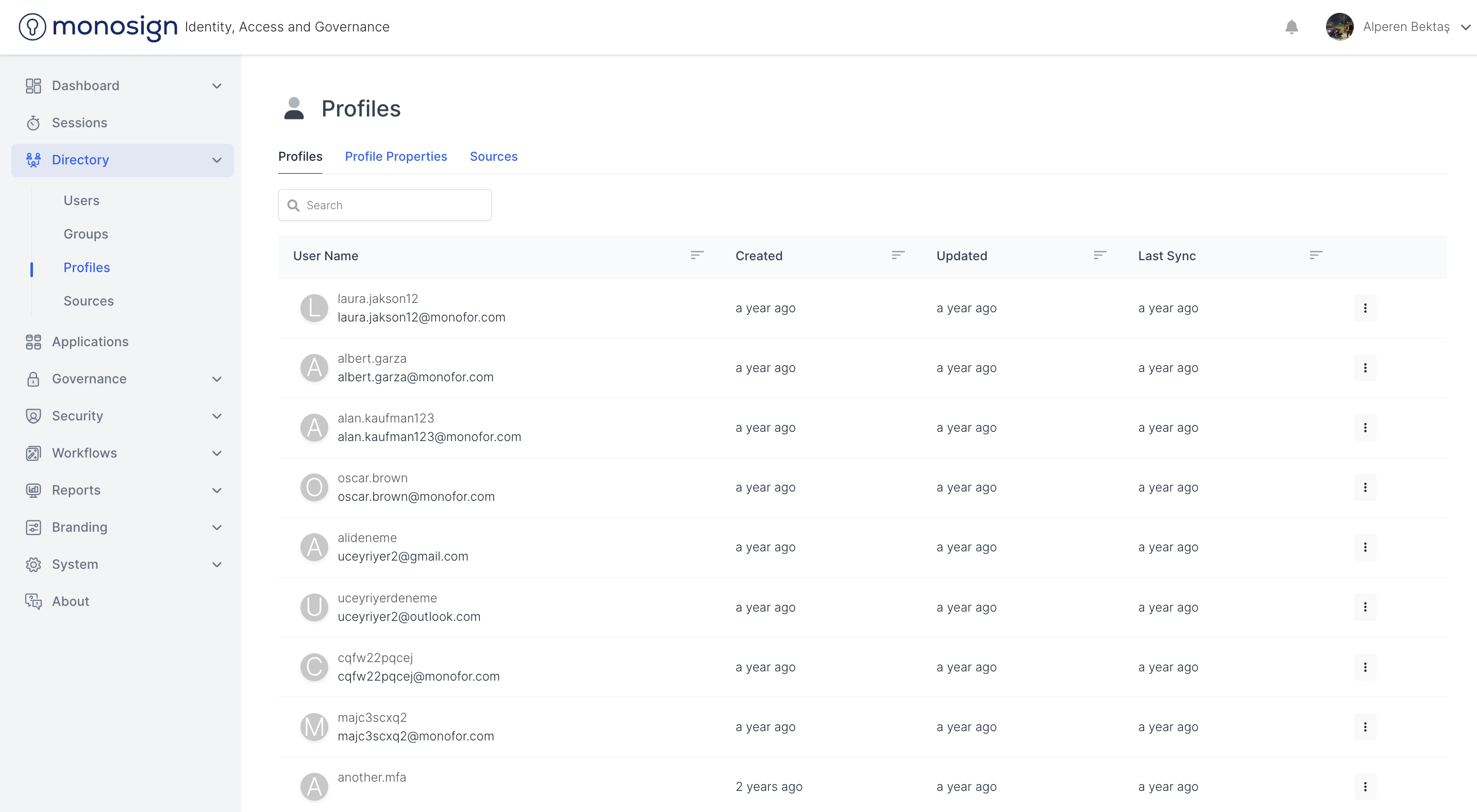Image resolution: width=1477 pixels, height=812 pixels.
Task: Click the User Name column sort icon
Action: pyautogui.click(x=697, y=255)
